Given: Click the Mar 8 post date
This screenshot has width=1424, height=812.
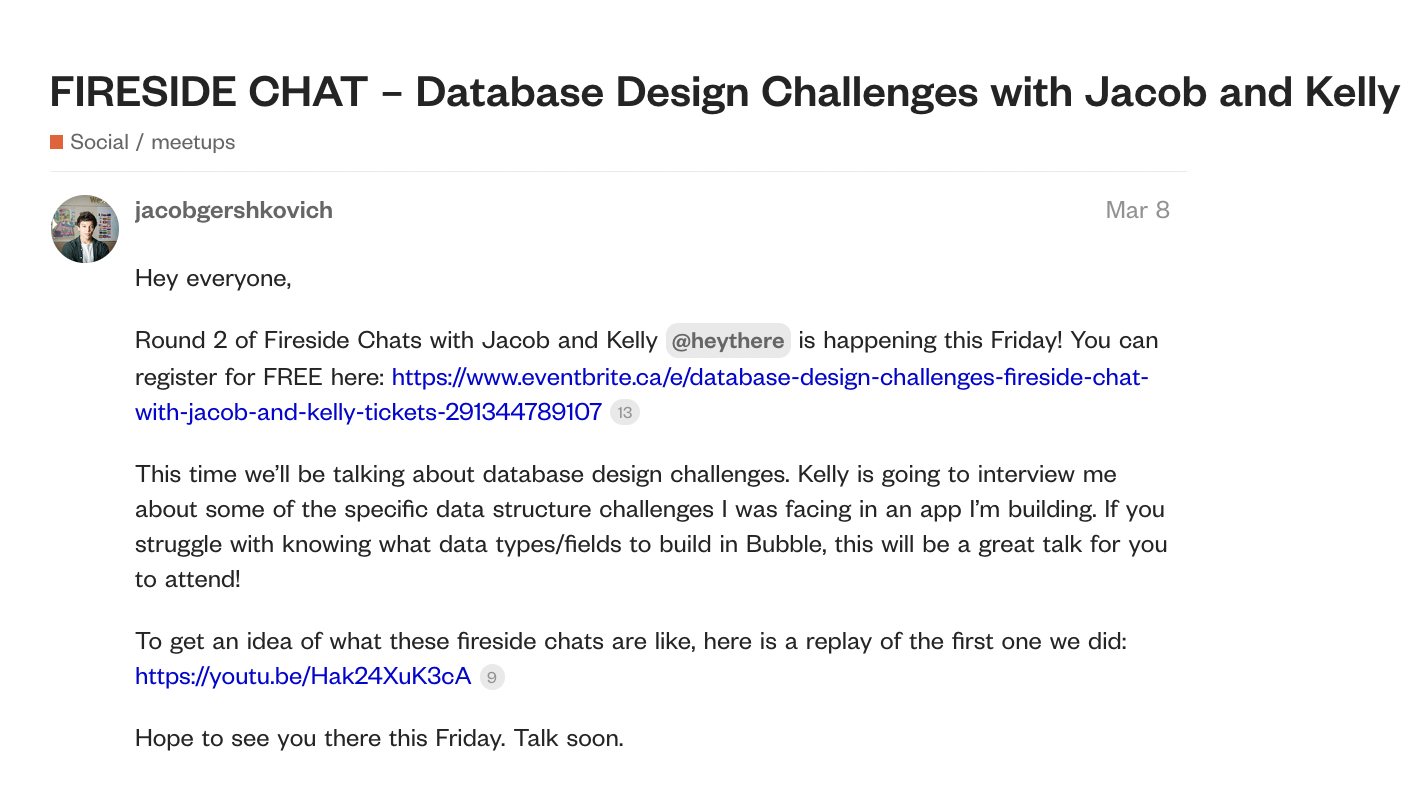Looking at the screenshot, I should point(1137,210).
